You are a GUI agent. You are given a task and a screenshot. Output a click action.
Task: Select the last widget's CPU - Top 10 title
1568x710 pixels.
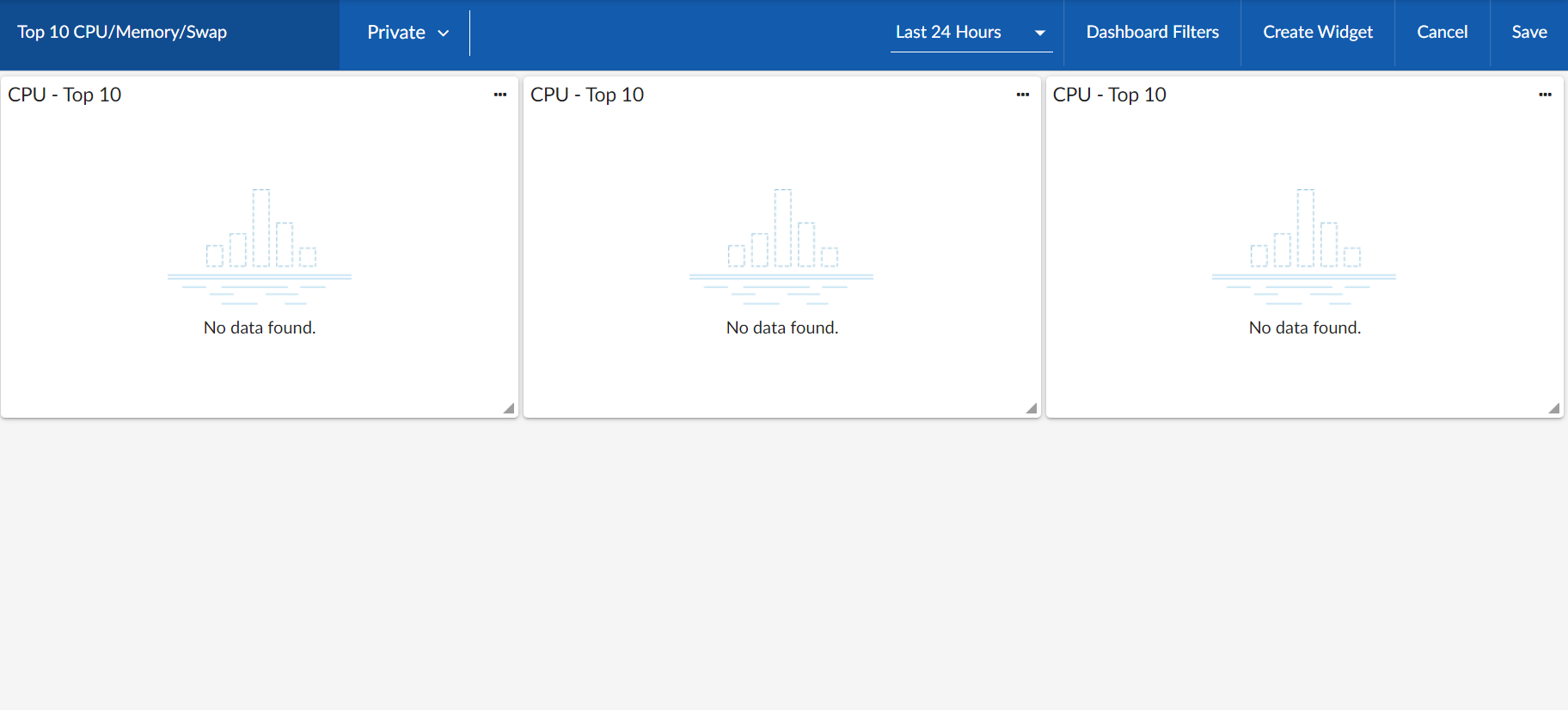(x=1110, y=95)
